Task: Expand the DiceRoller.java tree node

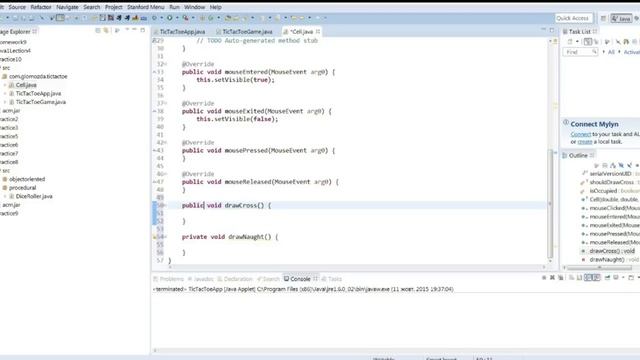Action: tap(5, 196)
